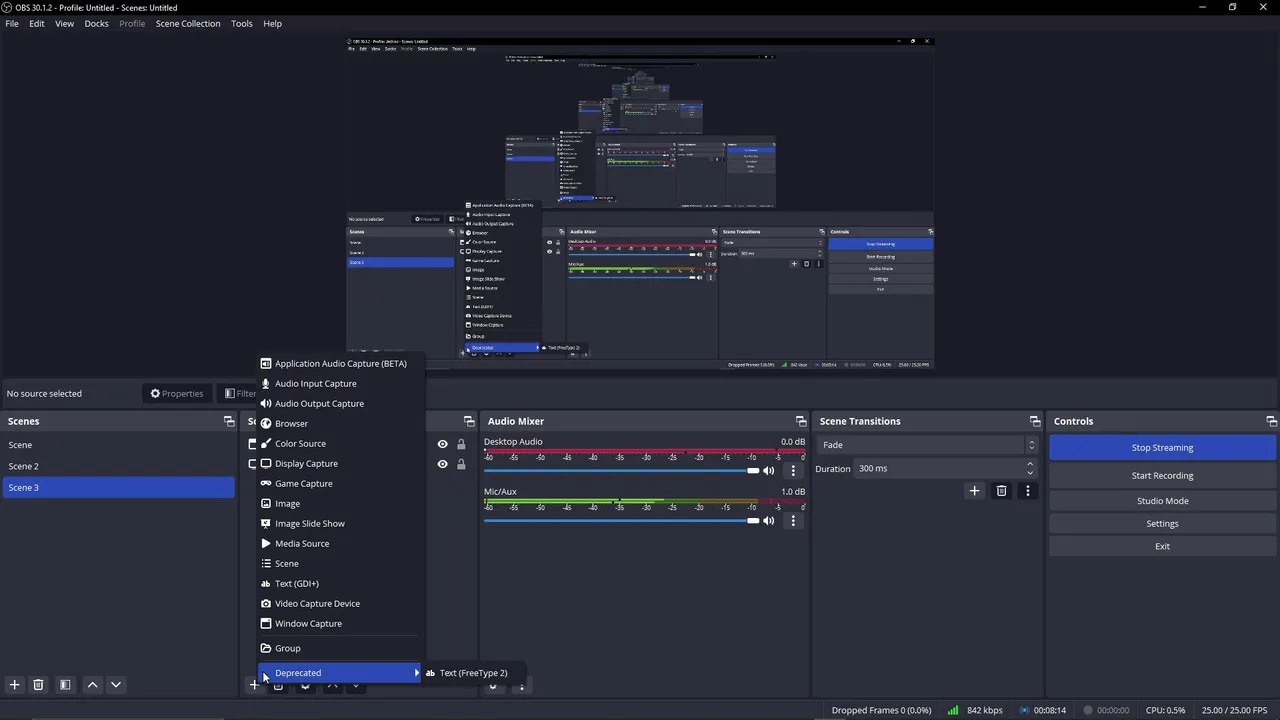Open the Tools menu
This screenshot has width=1280, height=720.
[x=242, y=23]
